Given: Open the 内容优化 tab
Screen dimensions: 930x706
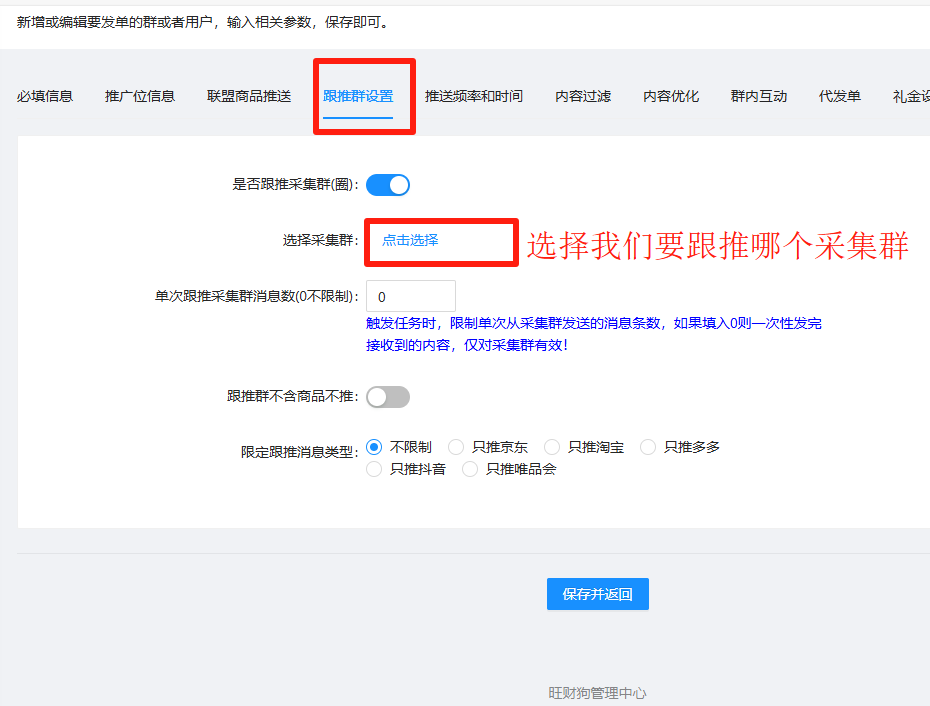Looking at the screenshot, I should click(x=671, y=96).
